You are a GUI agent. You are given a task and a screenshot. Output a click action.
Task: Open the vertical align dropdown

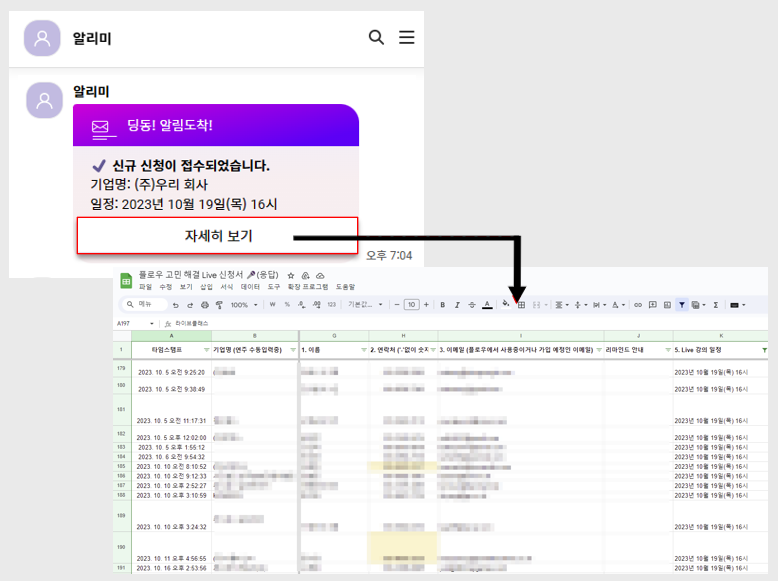580,305
